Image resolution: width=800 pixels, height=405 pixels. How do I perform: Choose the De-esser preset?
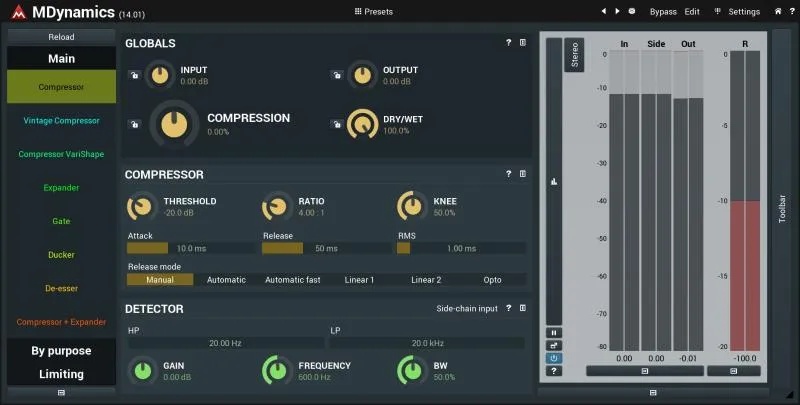click(61, 288)
